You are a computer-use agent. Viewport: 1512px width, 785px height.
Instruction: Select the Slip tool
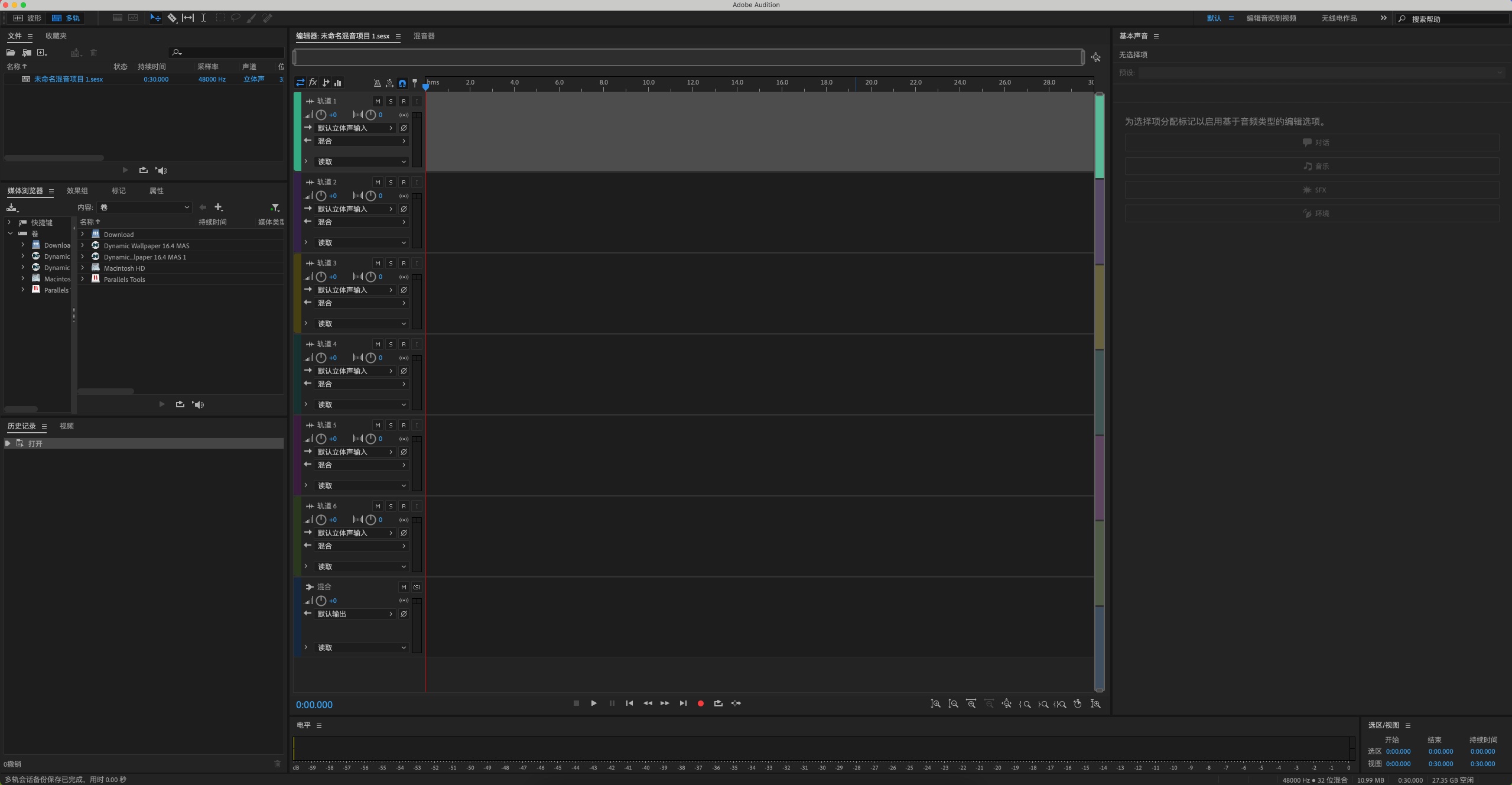[188, 18]
